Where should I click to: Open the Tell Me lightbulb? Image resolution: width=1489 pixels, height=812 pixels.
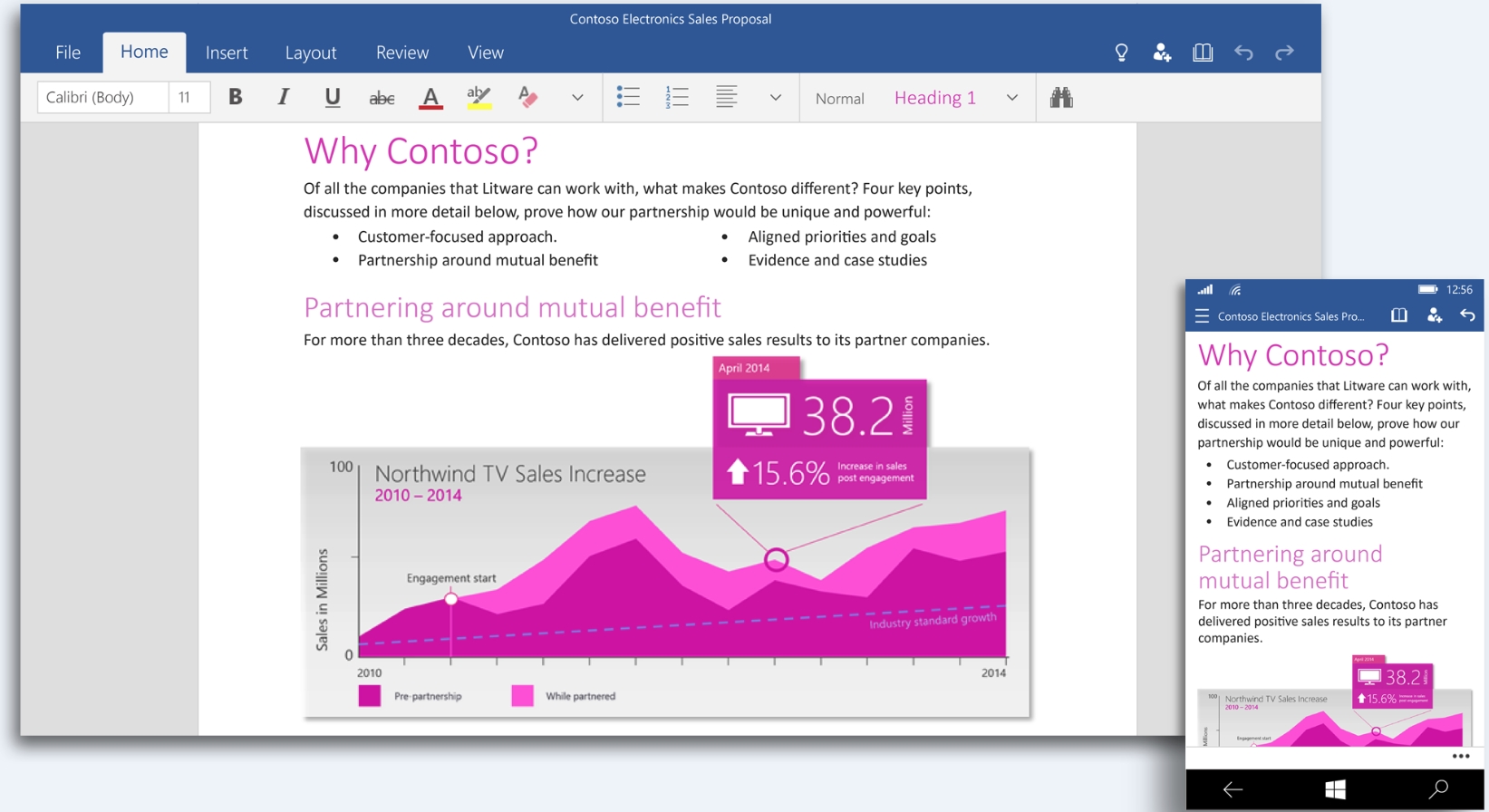tap(1121, 53)
